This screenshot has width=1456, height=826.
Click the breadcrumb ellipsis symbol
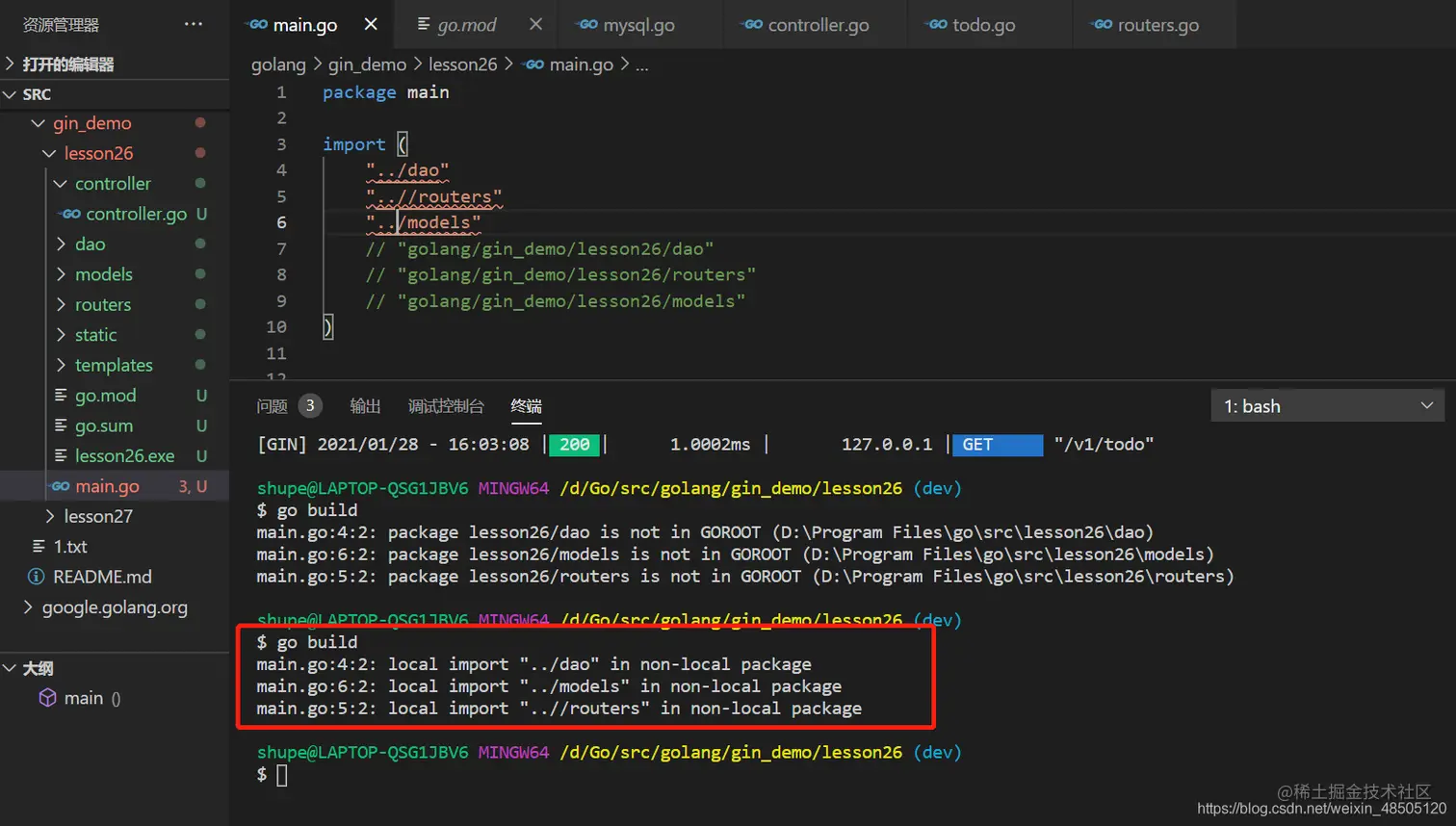[x=641, y=65]
